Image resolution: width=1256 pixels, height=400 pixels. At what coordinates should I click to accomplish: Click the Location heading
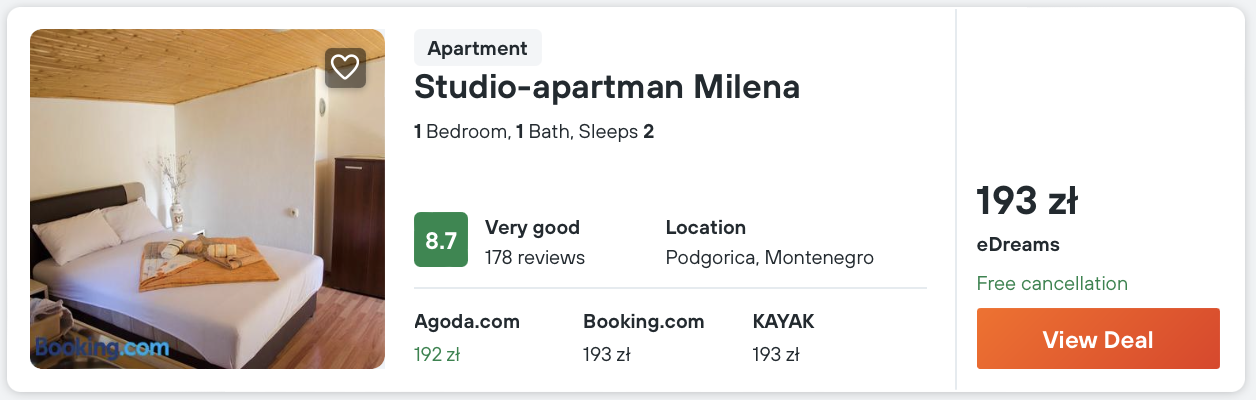(706, 227)
